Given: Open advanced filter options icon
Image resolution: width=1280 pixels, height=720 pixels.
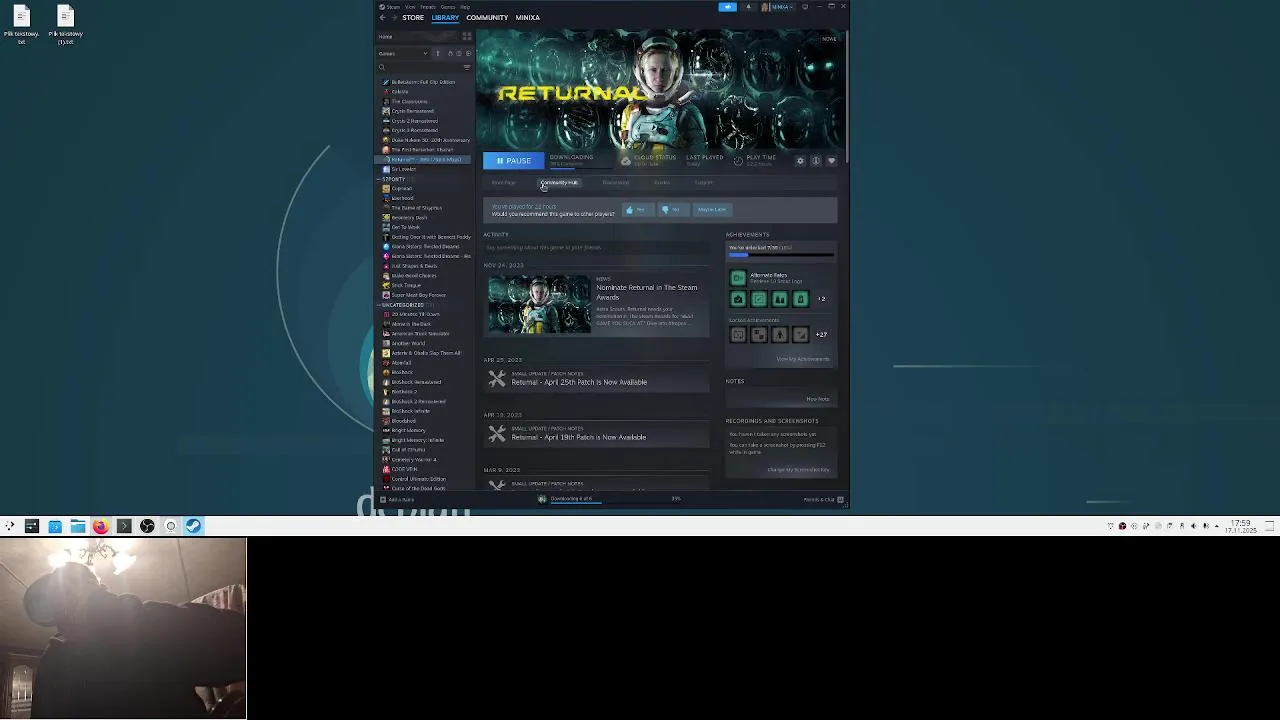Looking at the screenshot, I should tap(467, 68).
